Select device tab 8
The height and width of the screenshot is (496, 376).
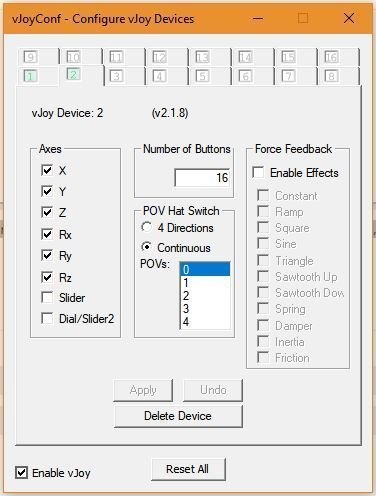point(338,77)
